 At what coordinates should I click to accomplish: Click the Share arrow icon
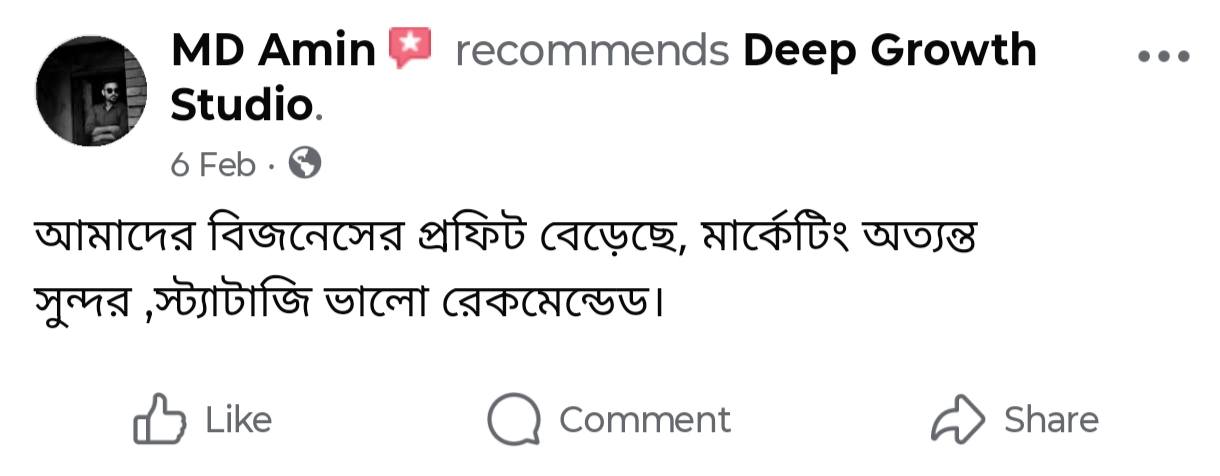[x=957, y=419]
